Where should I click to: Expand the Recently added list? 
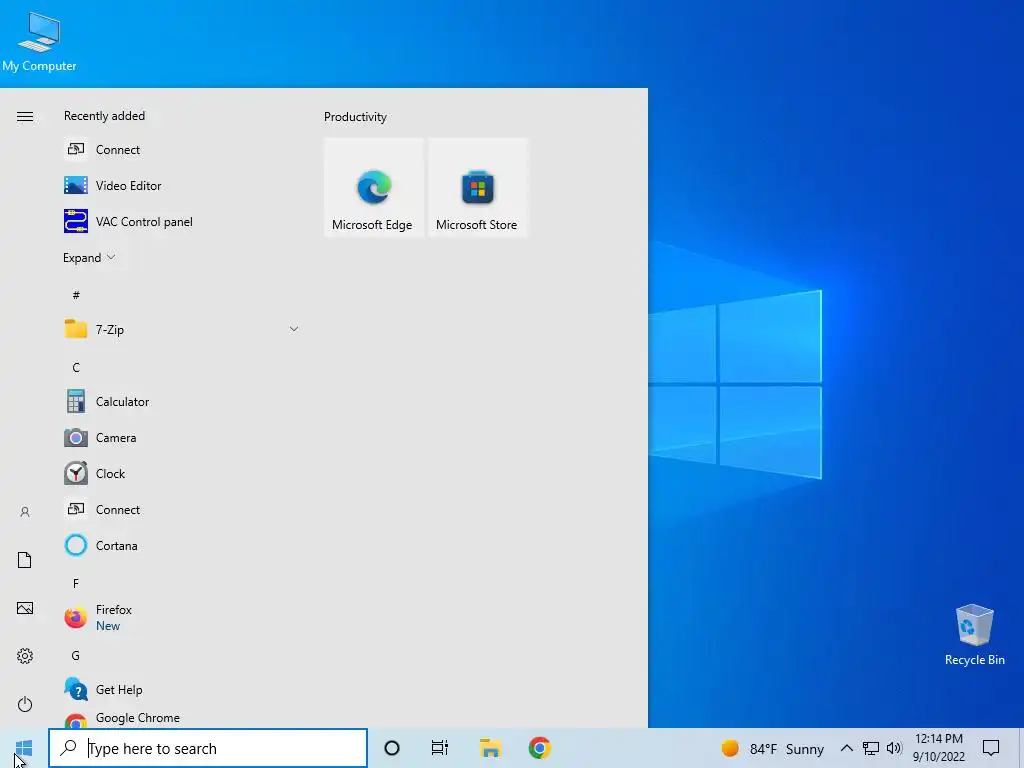point(89,257)
